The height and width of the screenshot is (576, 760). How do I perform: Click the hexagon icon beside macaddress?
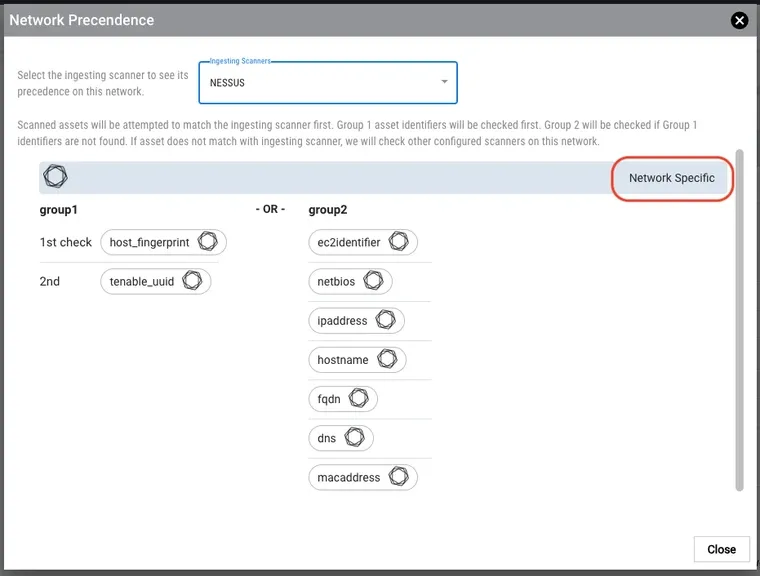pyautogui.click(x=399, y=477)
